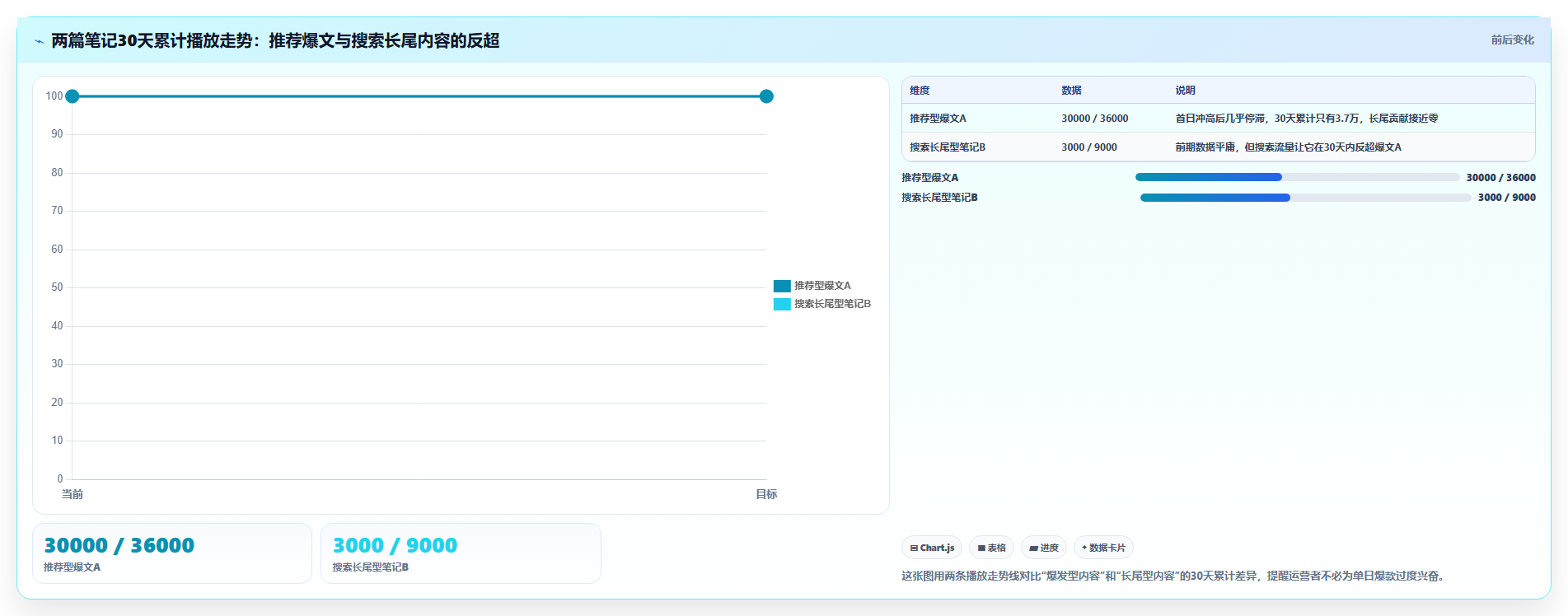Screen dimensions: 1568x616
Task: Click the 目标 x-axis label
Action: [x=766, y=494]
